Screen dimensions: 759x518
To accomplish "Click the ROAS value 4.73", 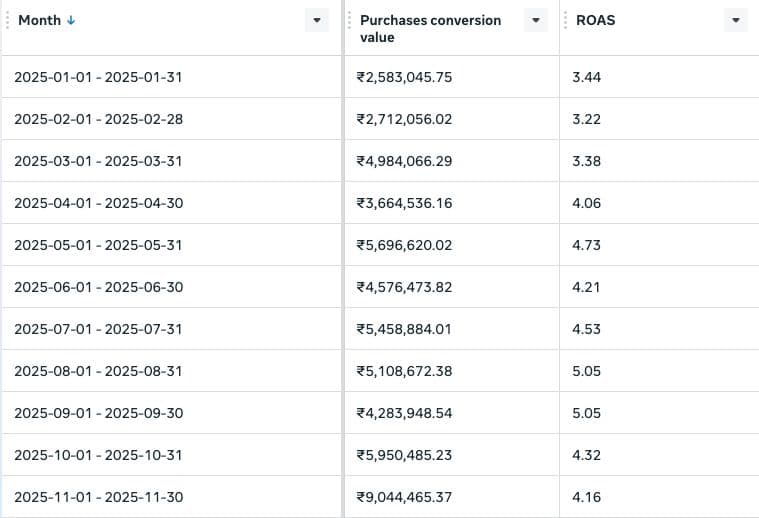I will tap(586, 245).
